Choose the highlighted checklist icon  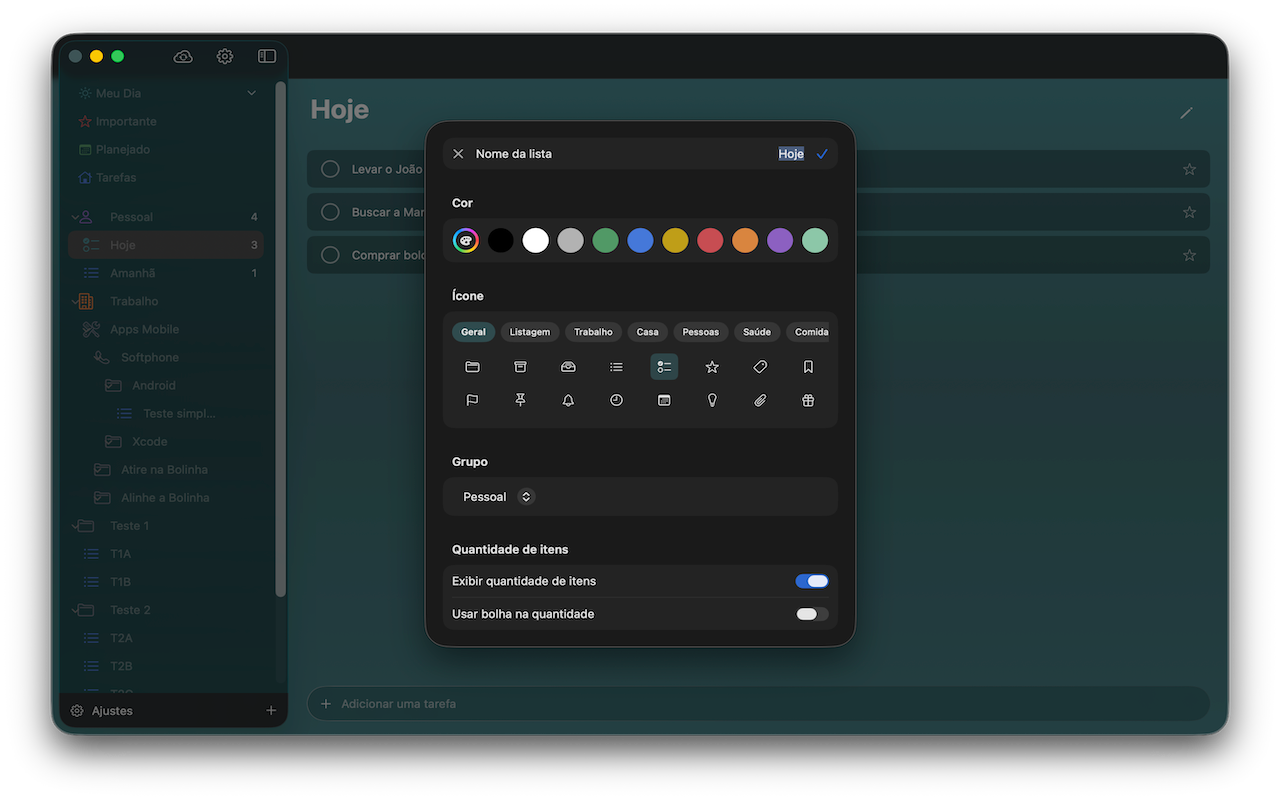click(x=664, y=367)
